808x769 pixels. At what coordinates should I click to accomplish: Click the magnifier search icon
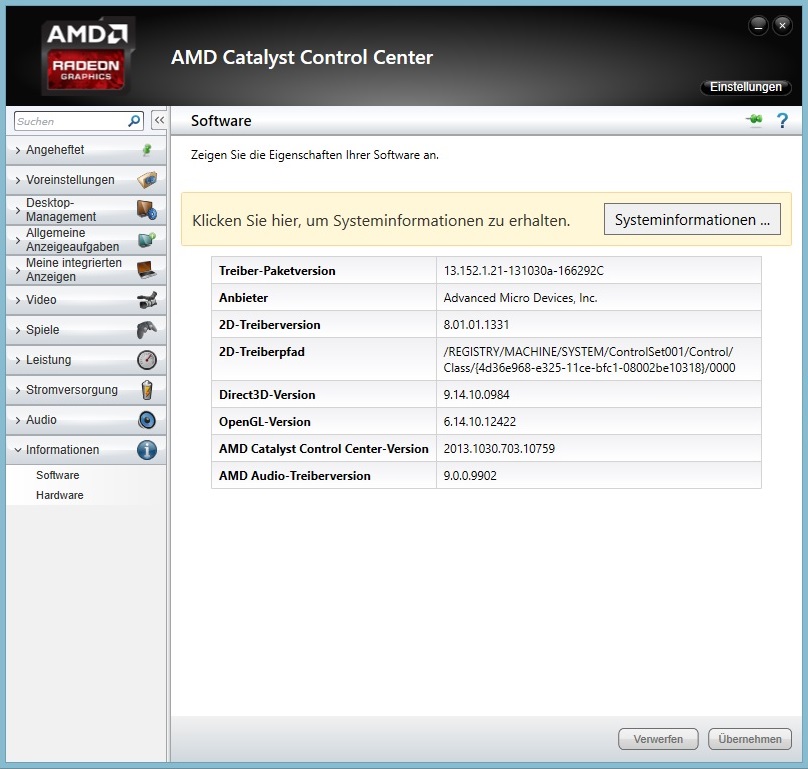tap(134, 121)
